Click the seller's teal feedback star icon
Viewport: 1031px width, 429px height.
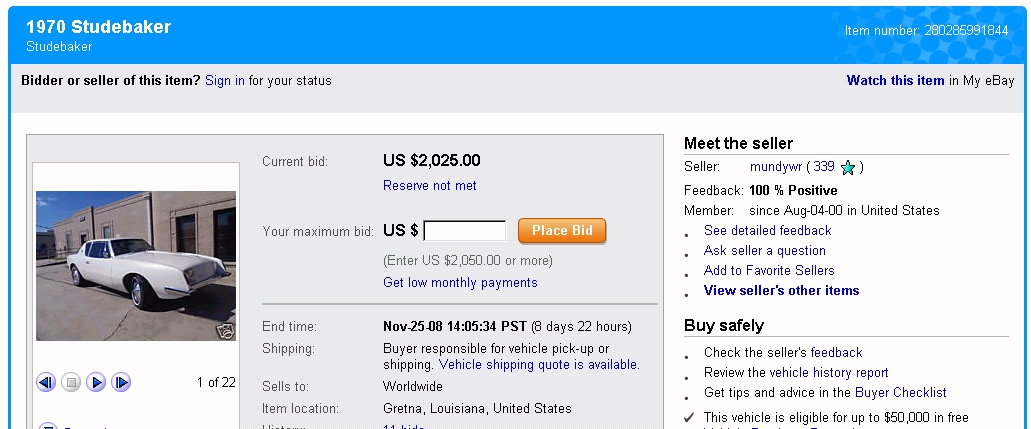tap(848, 168)
